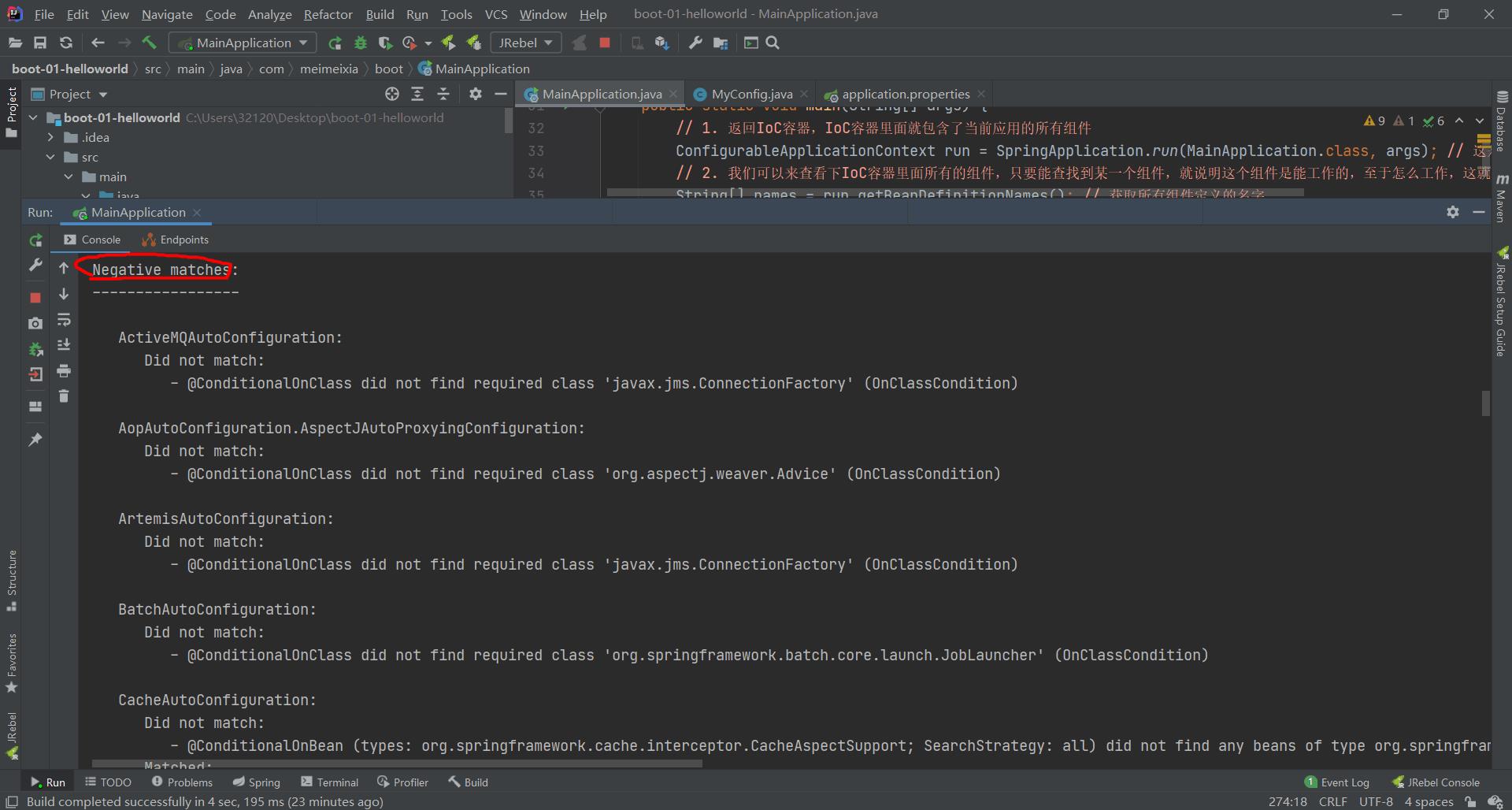The height and width of the screenshot is (810, 1512).
Task: Toggle Soft-Wrap in the console
Action: tap(64, 320)
